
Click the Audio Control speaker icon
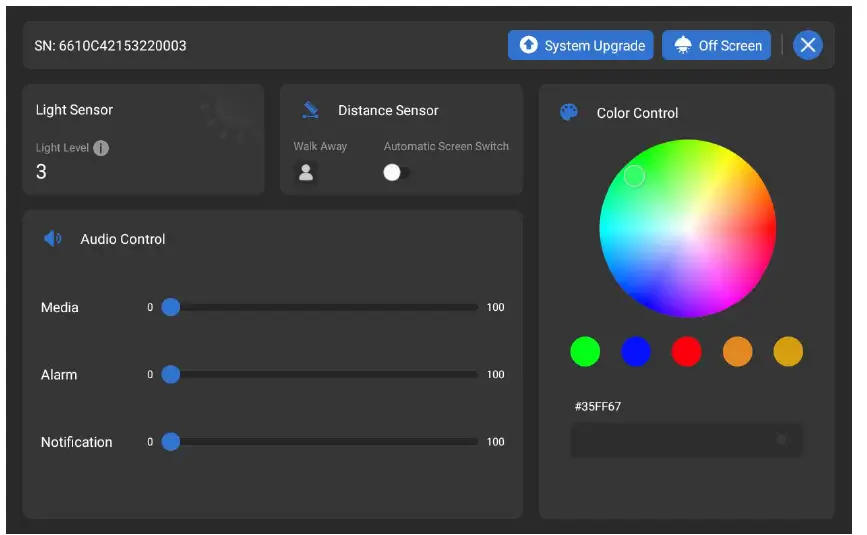pos(53,239)
